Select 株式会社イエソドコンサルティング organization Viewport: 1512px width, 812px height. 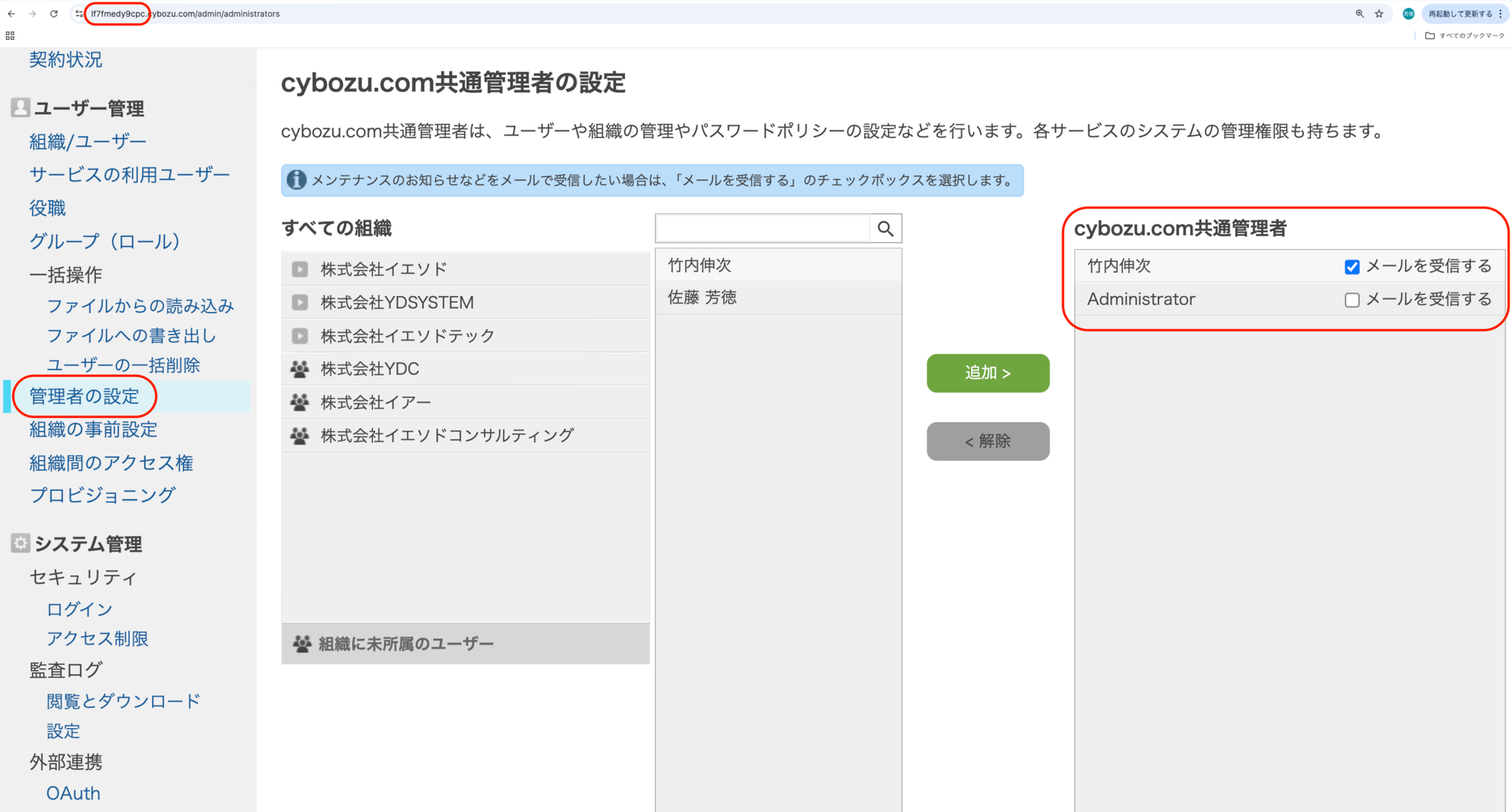tap(465, 436)
